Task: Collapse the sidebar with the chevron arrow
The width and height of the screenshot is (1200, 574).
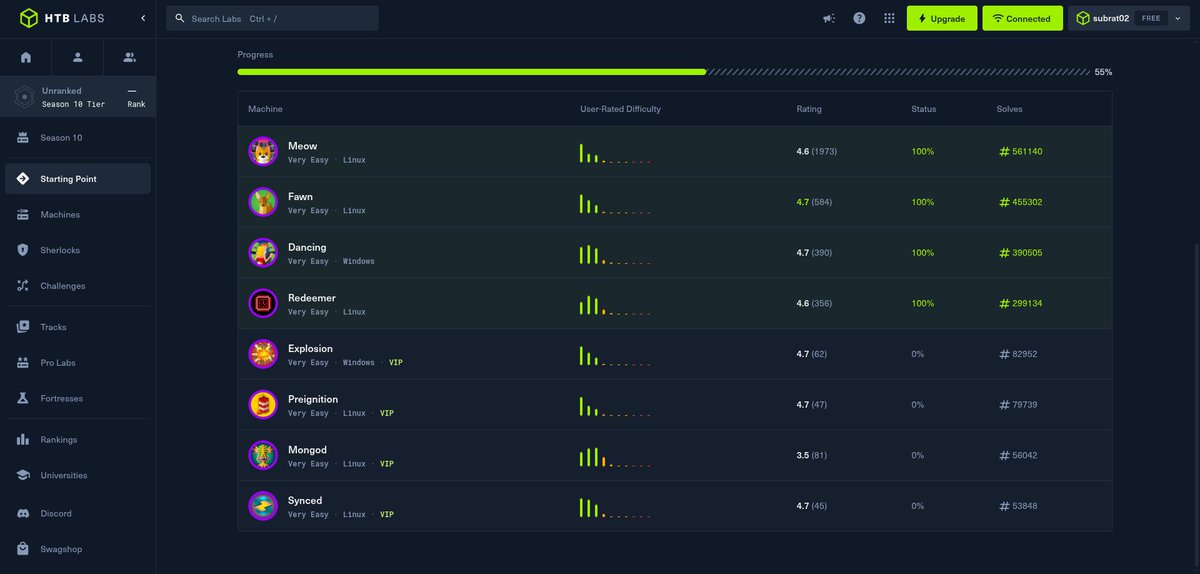Action: coord(142,18)
